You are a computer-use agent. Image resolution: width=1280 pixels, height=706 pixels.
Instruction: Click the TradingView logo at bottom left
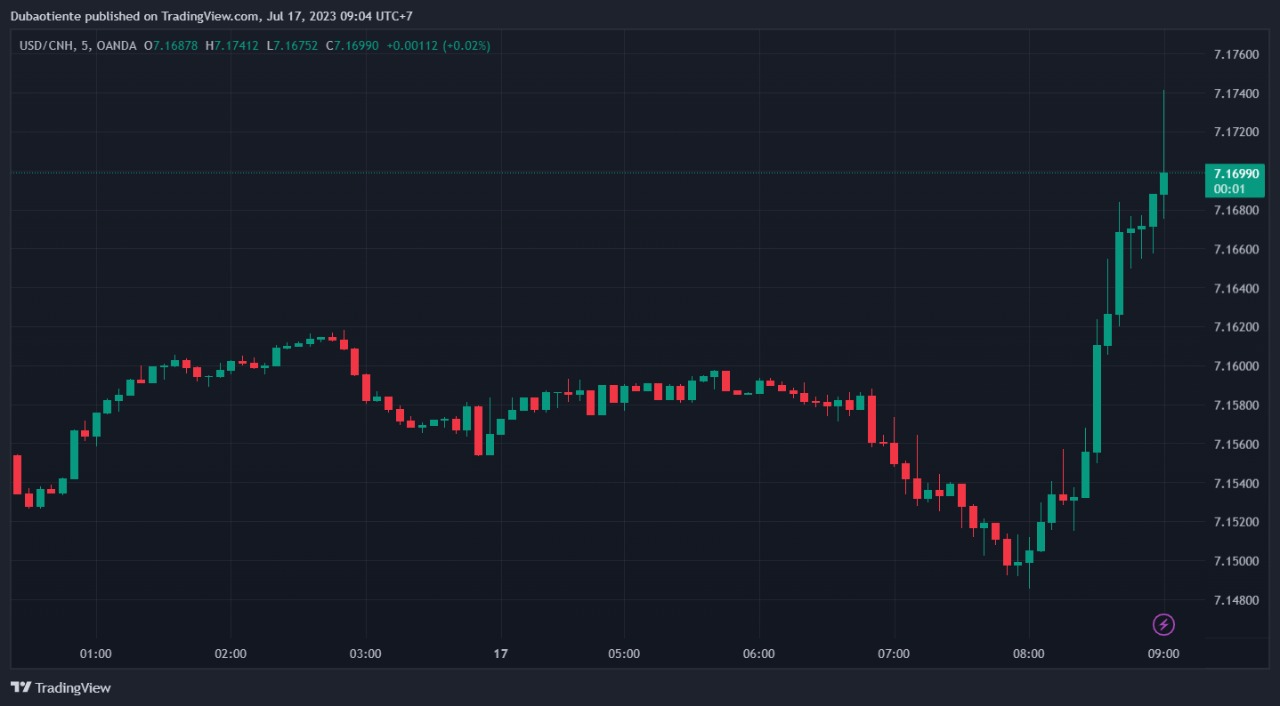[x=61, y=688]
